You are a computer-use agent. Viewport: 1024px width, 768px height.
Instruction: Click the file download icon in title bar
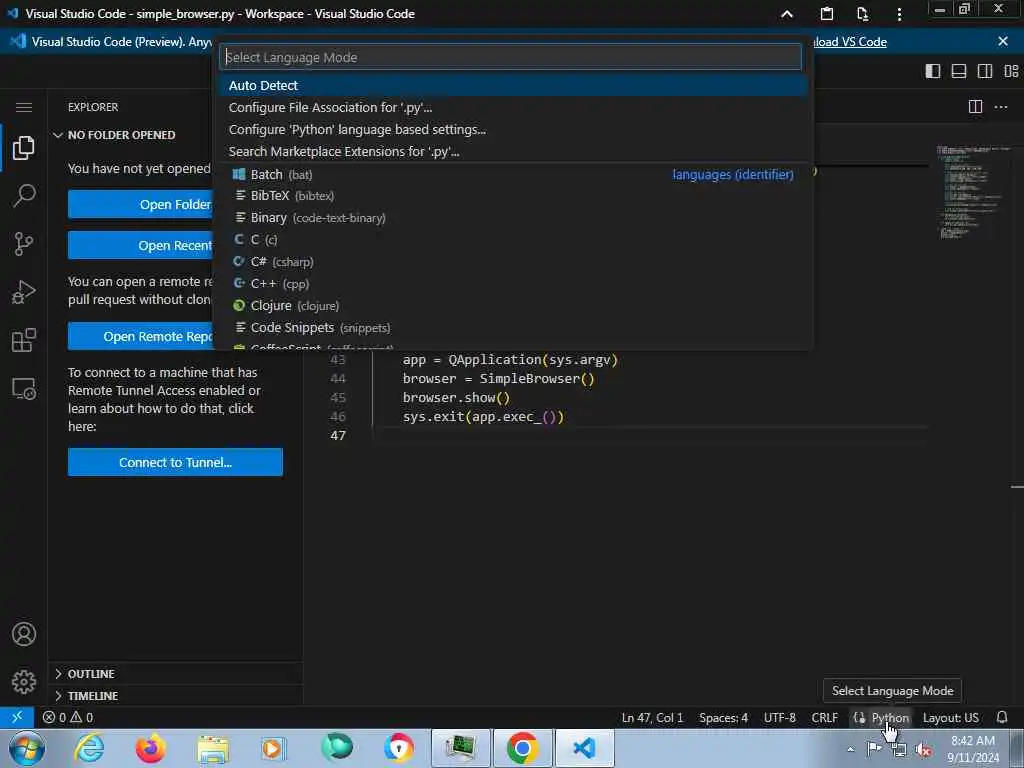[x=862, y=14]
